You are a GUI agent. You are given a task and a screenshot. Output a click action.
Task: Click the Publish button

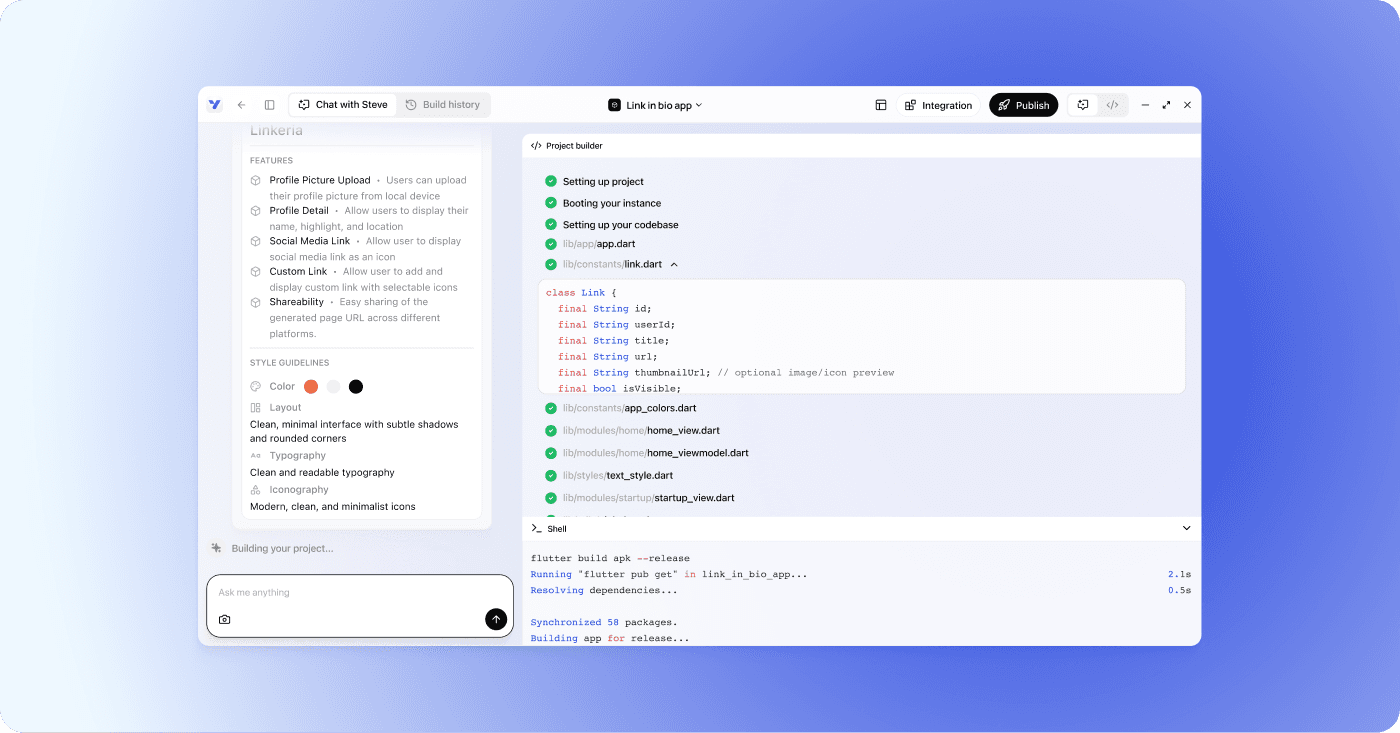pyautogui.click(x=1023, y=105)
